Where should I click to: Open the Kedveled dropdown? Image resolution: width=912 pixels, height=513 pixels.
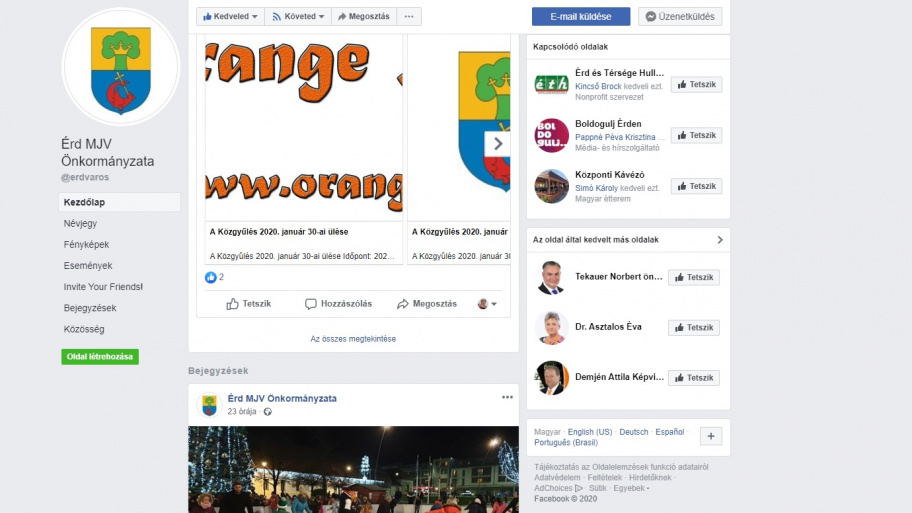(230, 16)
